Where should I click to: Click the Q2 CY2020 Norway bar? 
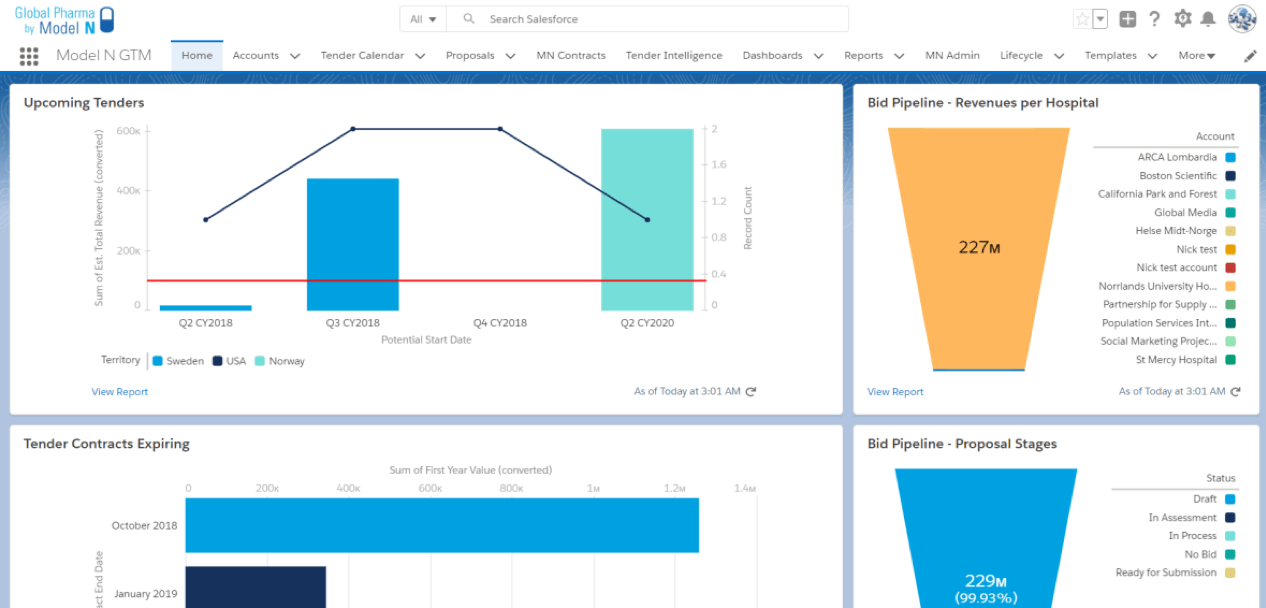click(647, 220)
